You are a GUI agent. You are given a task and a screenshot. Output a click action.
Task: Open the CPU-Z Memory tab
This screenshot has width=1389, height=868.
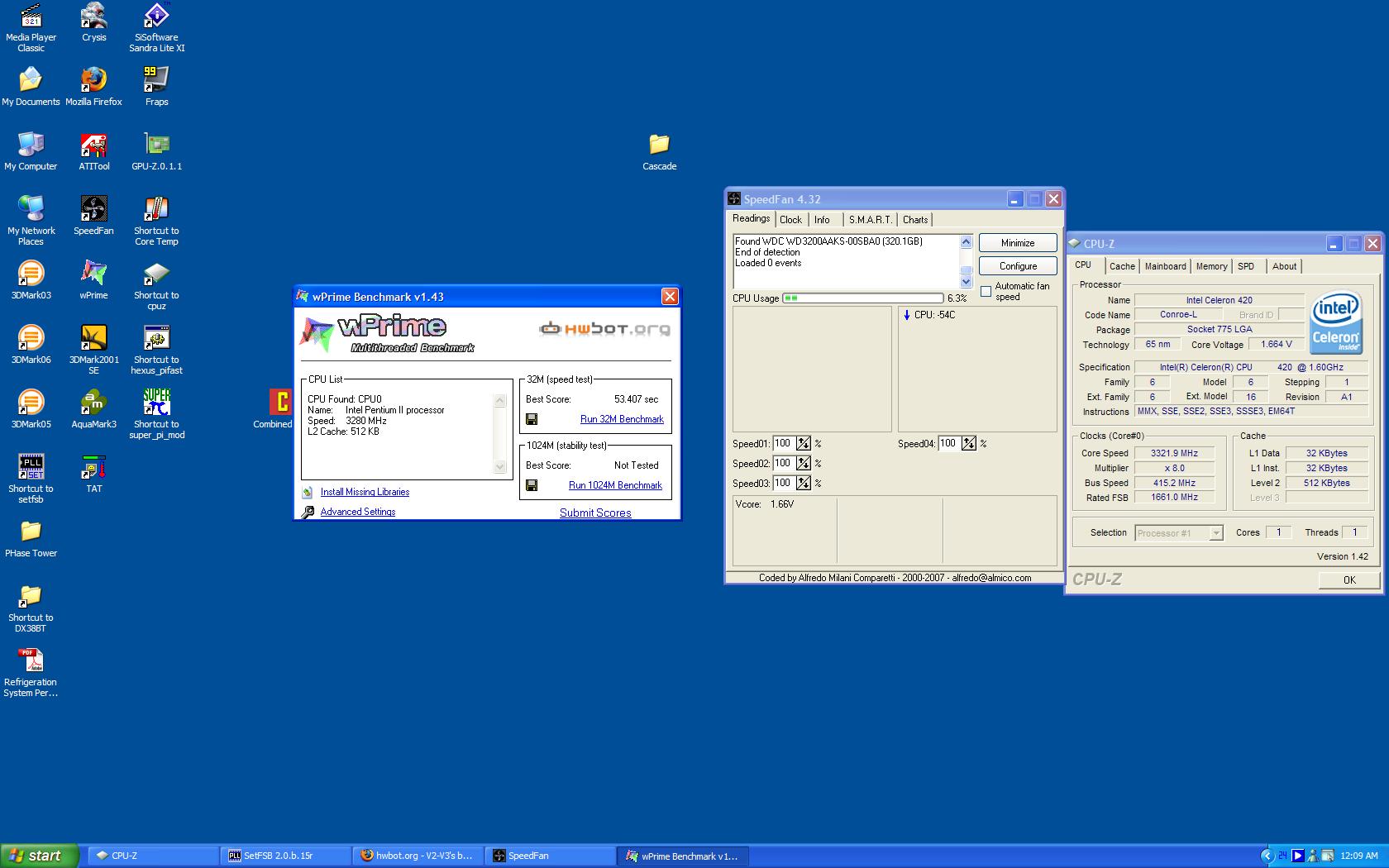coord(1211,266)
